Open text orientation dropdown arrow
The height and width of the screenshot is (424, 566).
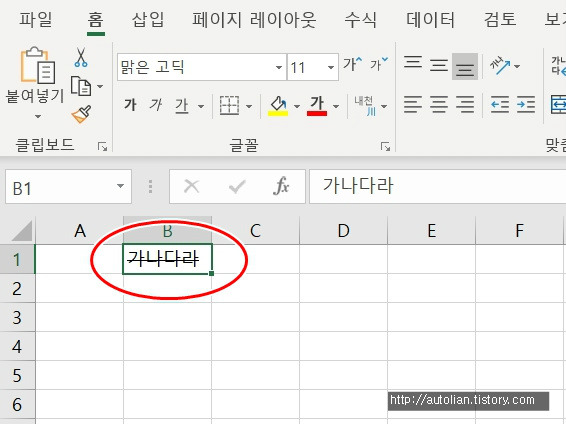(x=517, y=66)
